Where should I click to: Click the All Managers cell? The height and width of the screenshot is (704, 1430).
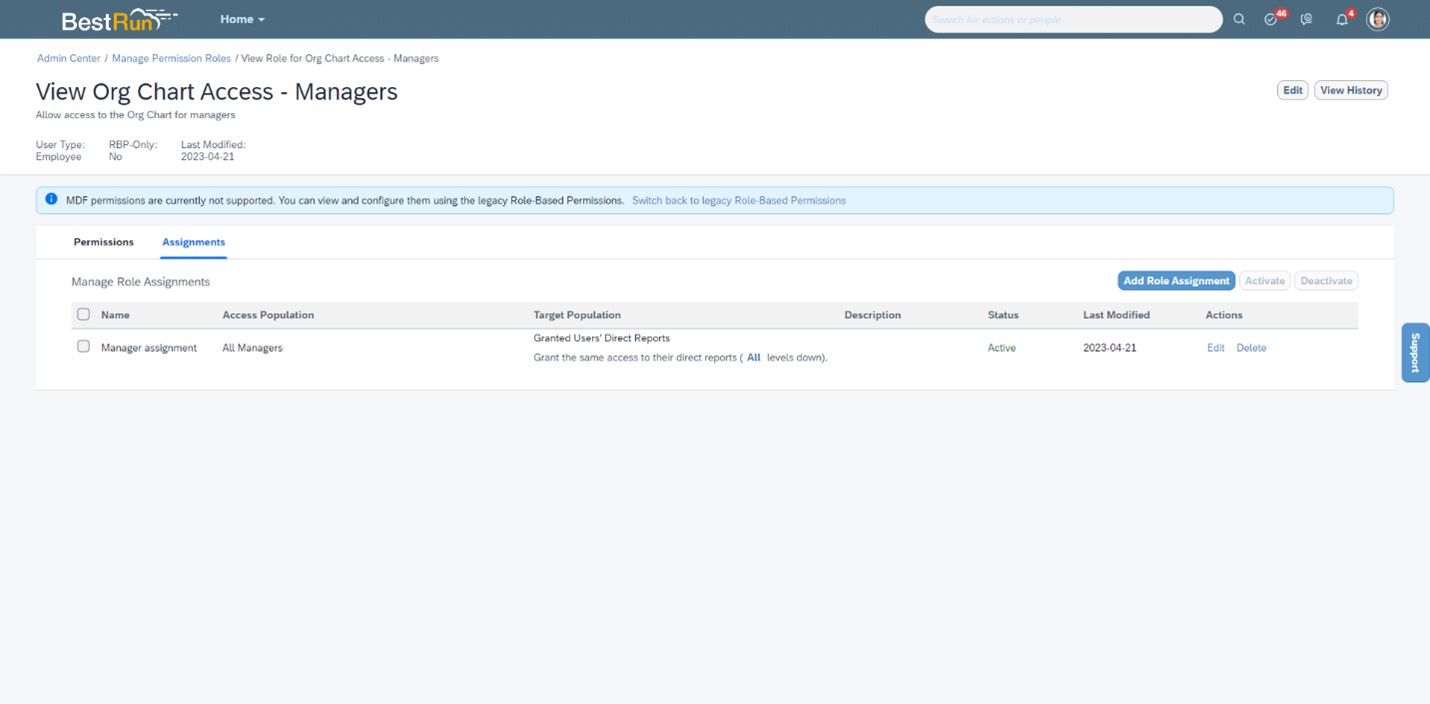click(252, 348)
